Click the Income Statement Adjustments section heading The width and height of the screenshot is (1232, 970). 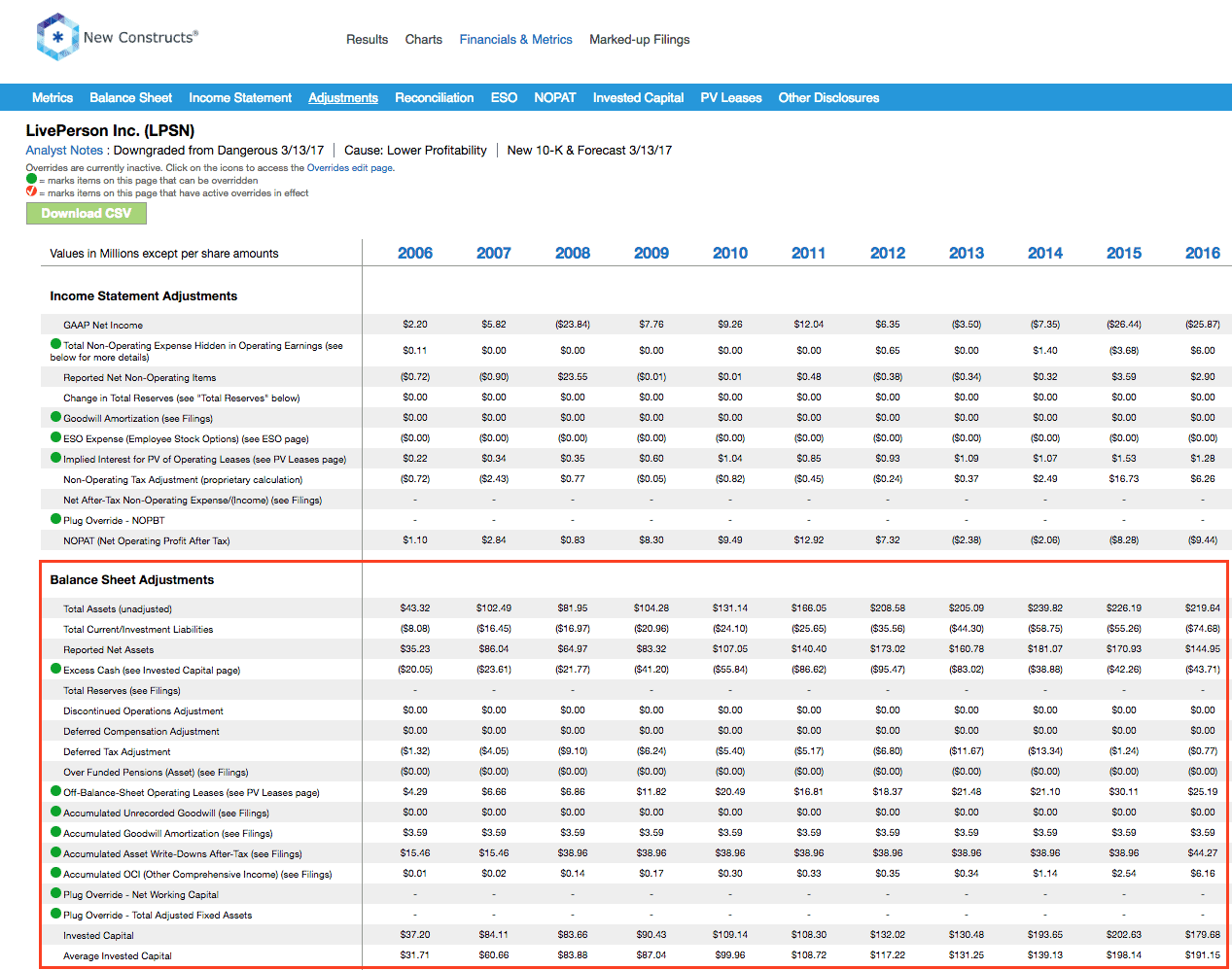point(144,295)
